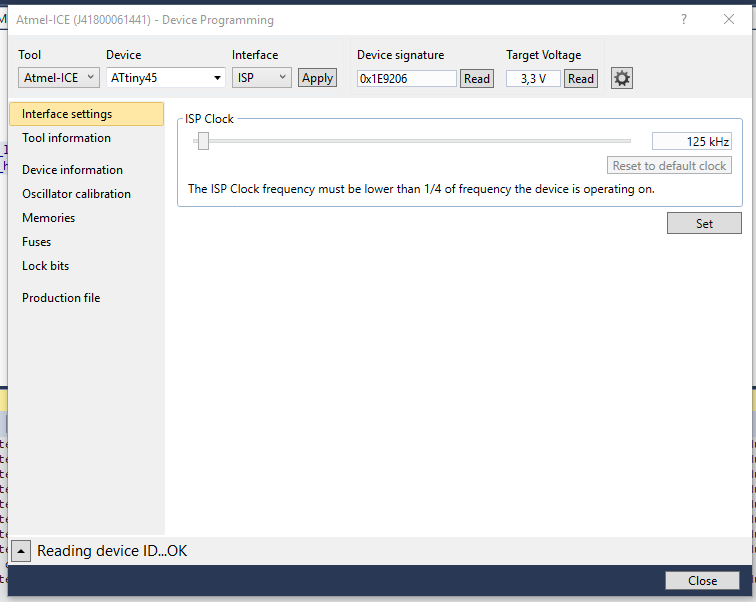Click the 125 kHz clock value field
The width and height of the screenshot is (756, 602).
[691, 141]
